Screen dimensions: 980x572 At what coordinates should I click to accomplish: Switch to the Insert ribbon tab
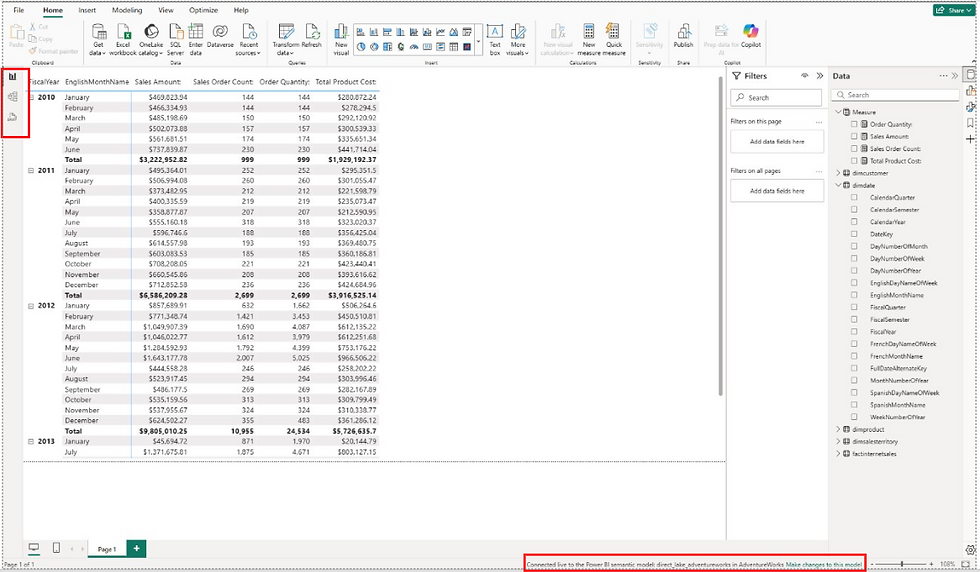click(x=87, y=10)
